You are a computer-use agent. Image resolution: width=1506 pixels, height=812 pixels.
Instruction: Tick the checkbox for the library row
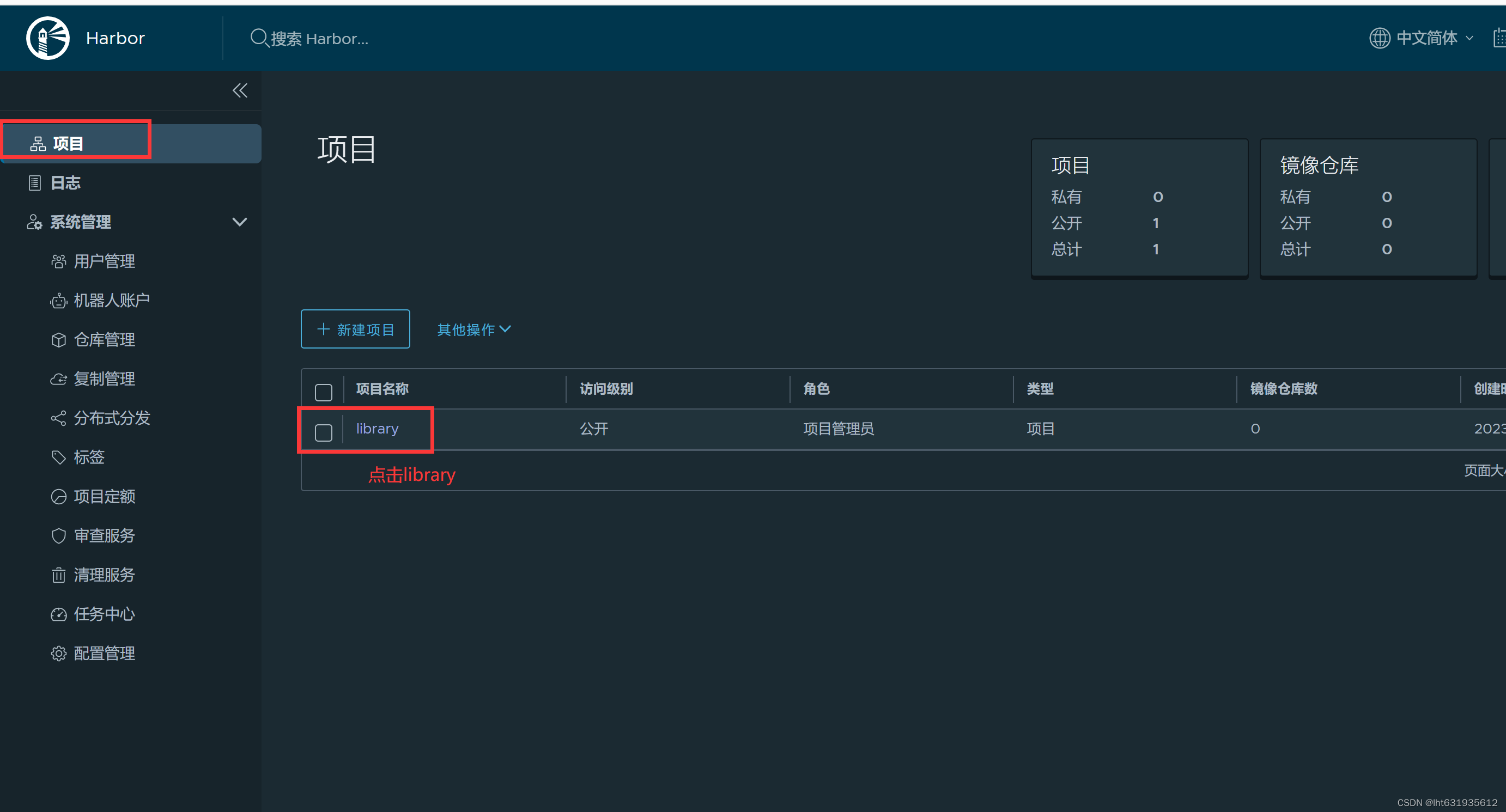coord(323,432)
